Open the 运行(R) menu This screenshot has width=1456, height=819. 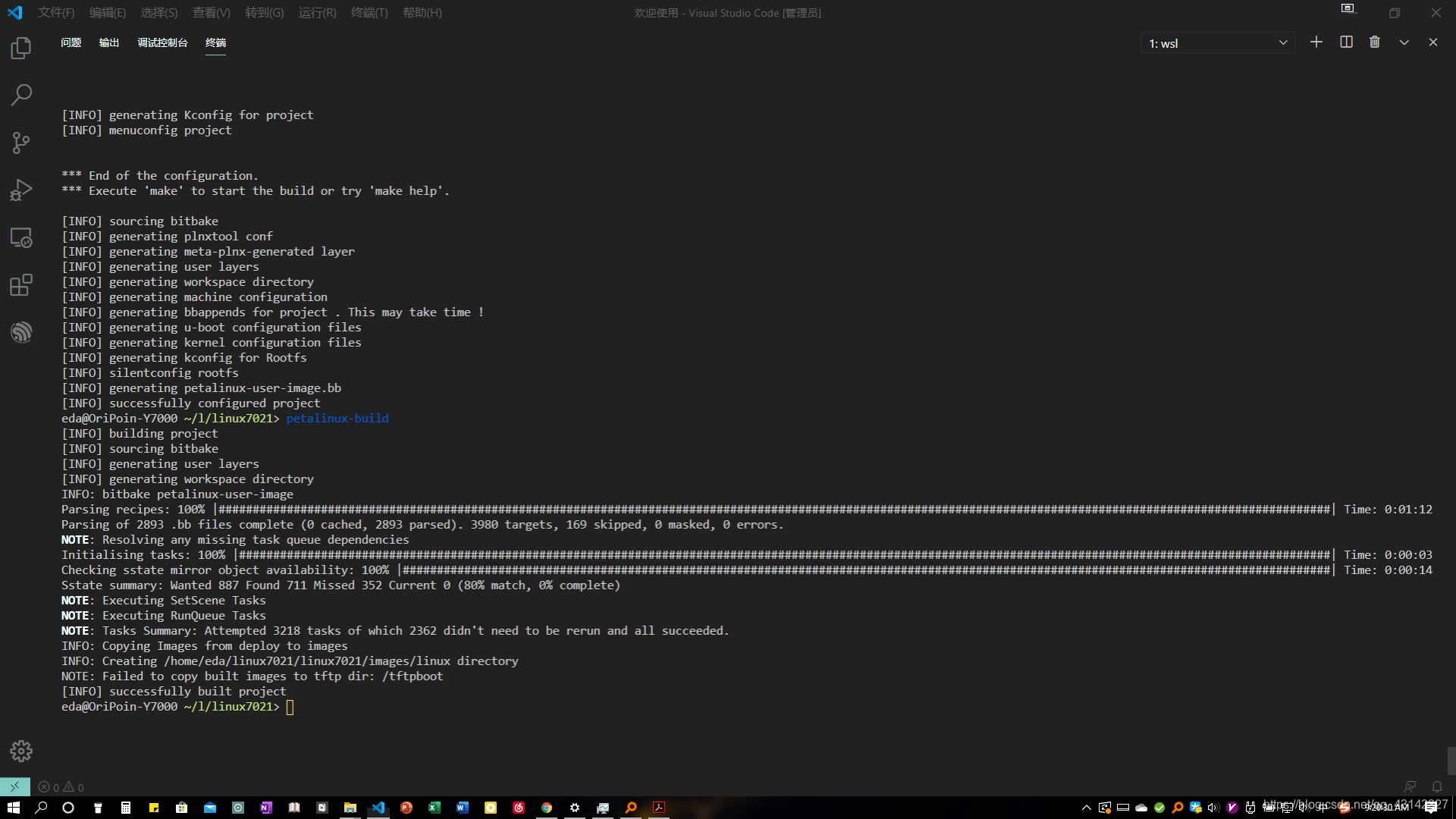(317, 13)
